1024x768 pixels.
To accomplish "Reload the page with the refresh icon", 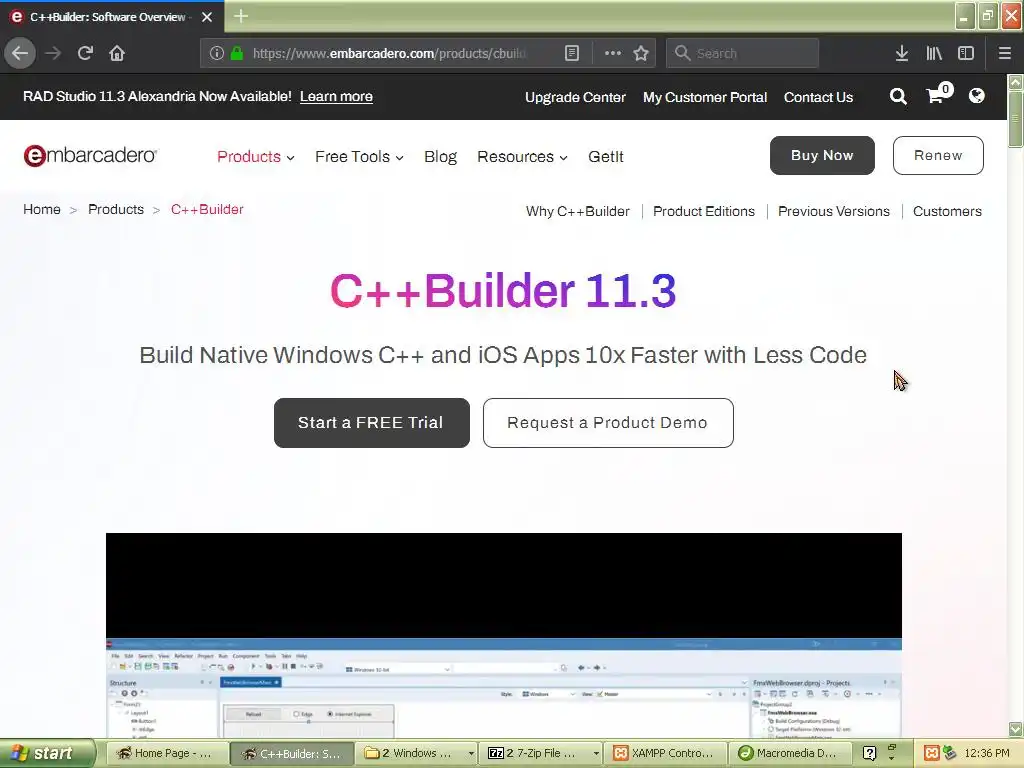I will 85,53.
